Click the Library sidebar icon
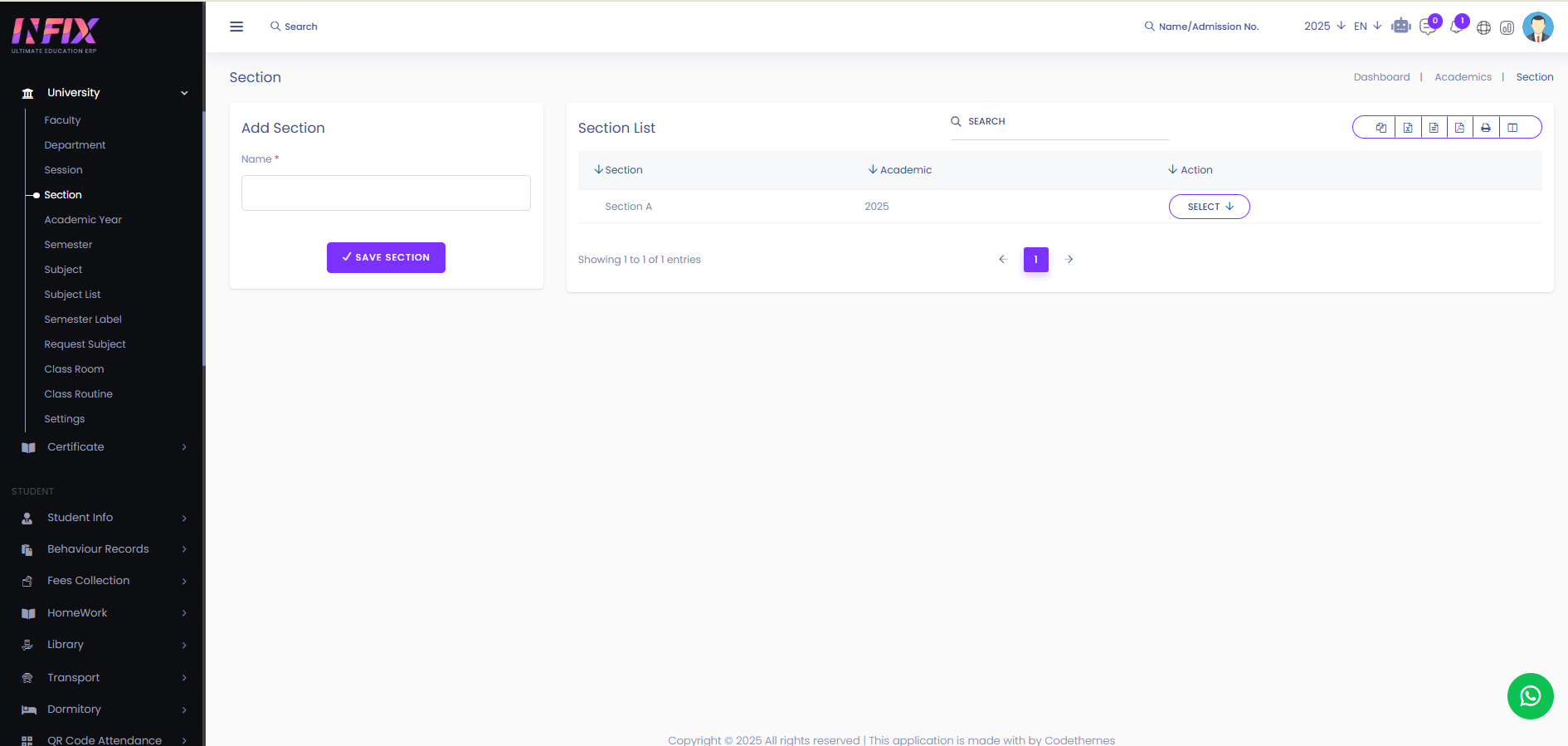The width and height of the screenshot is (1568, 746). tap(27, 645)
